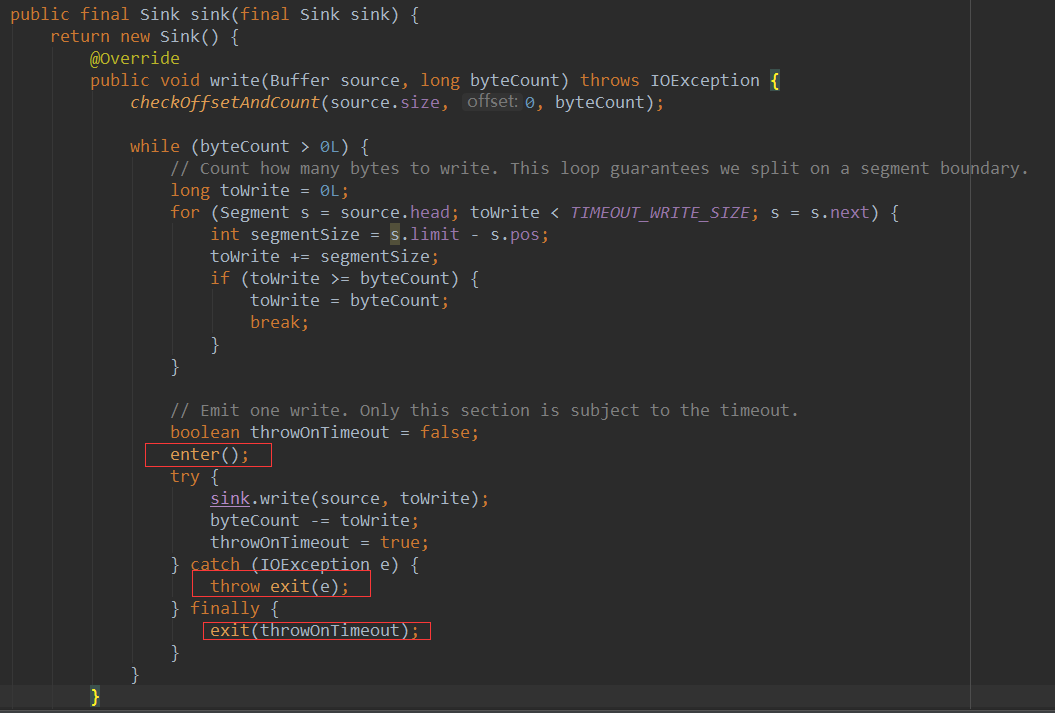Click the 'for' loop keyword
The height and width of the screenshot is (713, 1055).
[185, 213]
